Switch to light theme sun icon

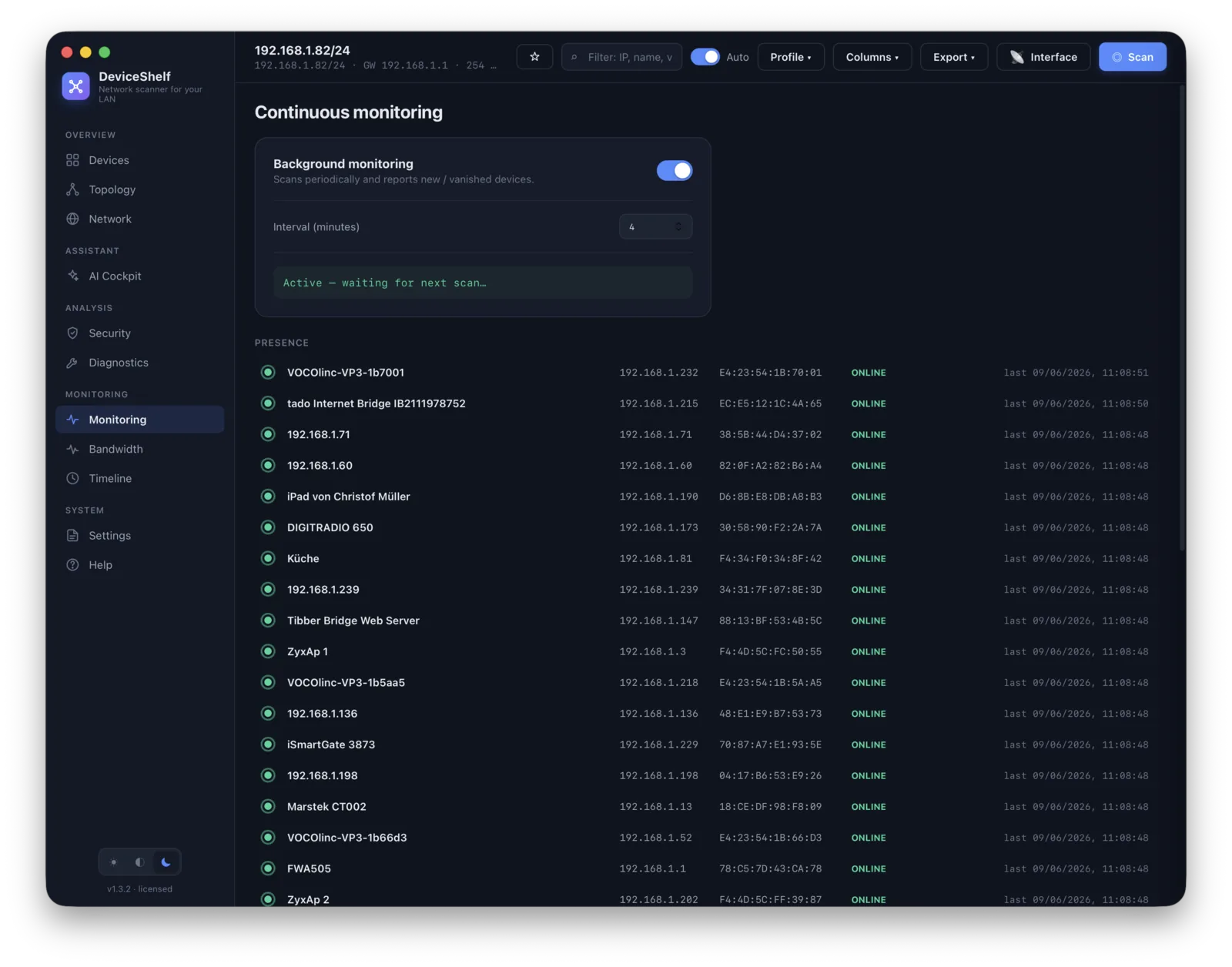pyautogui.click(x=114, y=862)
